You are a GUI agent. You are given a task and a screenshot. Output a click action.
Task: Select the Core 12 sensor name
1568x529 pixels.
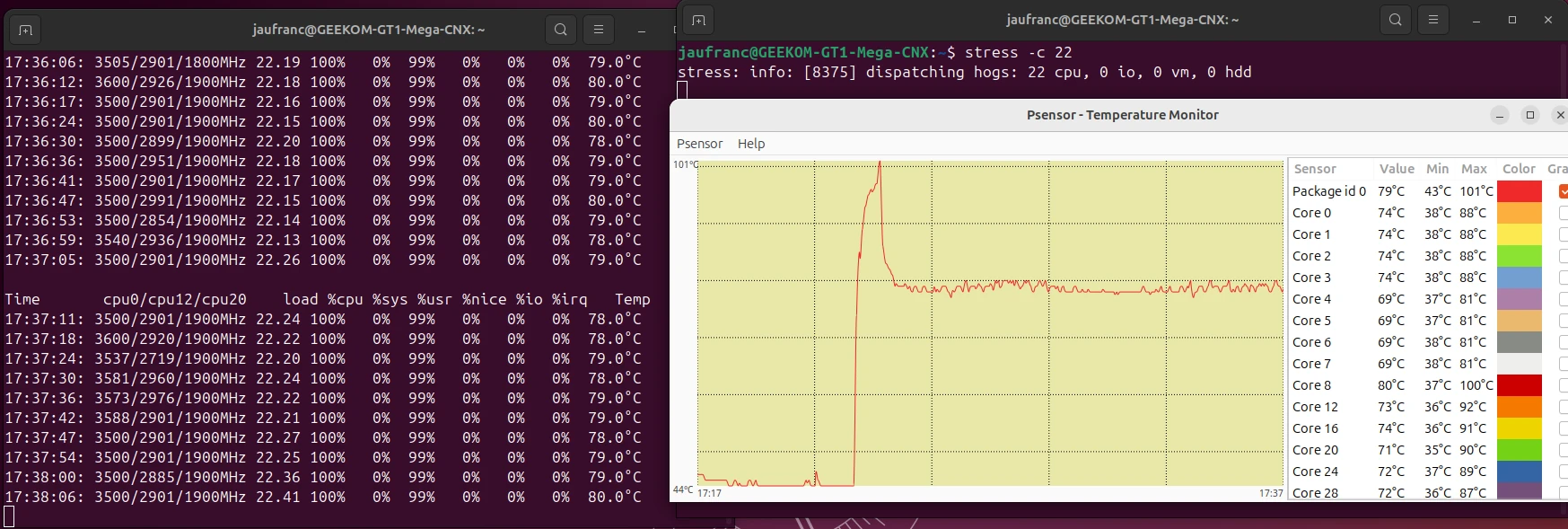pyautogui.click(x=1315, y=407)
